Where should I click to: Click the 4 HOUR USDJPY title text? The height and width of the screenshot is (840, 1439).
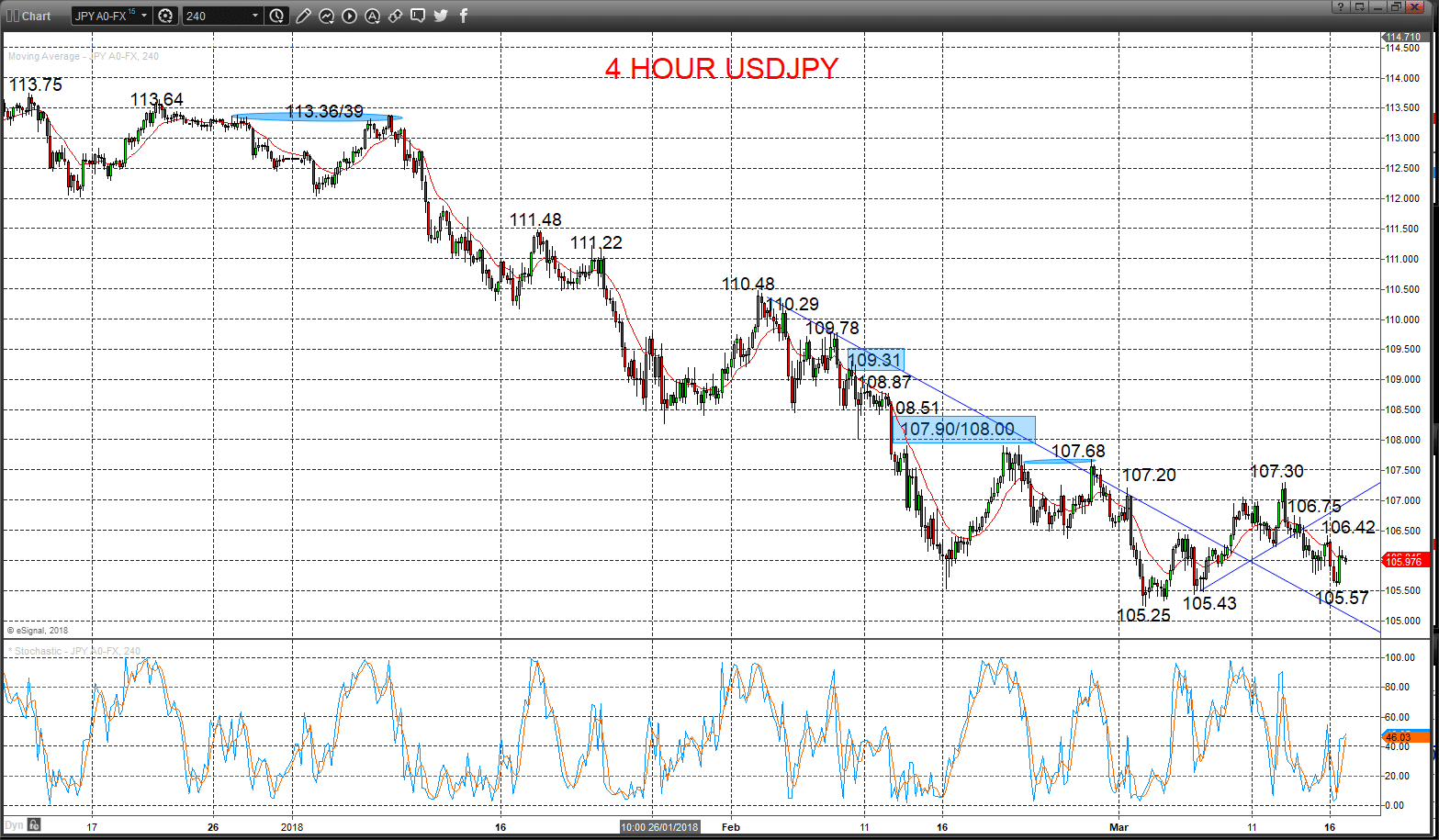point(722,68)
